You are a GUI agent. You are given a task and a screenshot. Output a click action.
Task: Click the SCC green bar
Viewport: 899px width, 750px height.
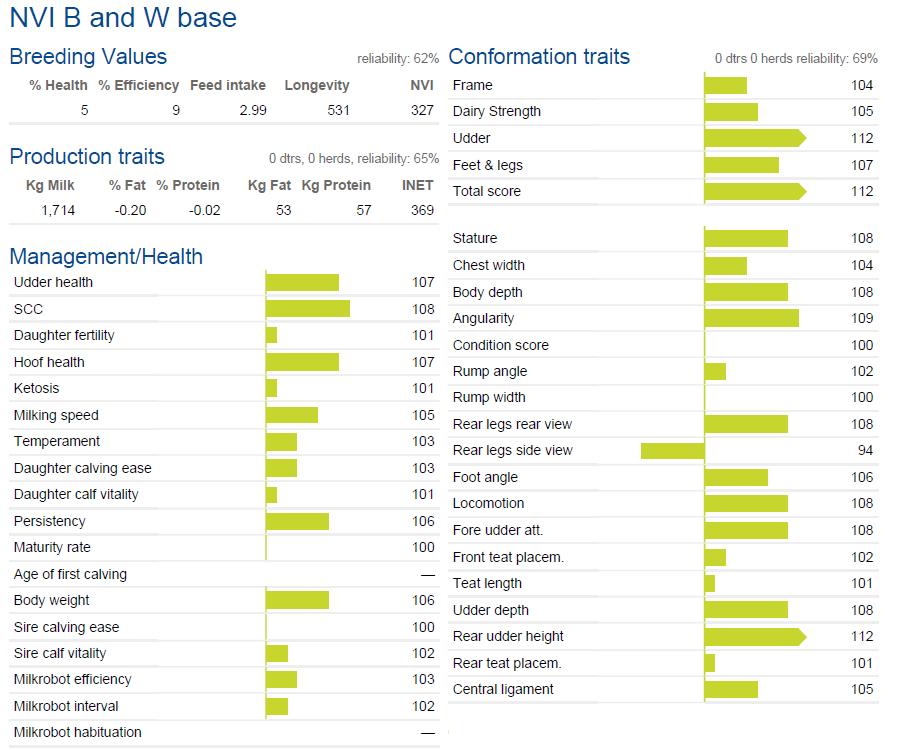pyautogui.click(x=308, y=308)
